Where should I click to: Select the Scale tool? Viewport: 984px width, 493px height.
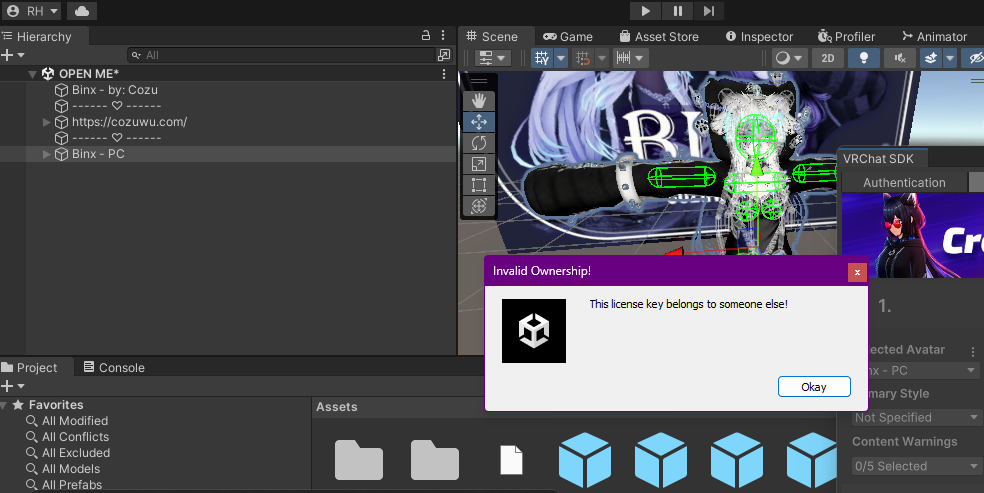[x=479, y=164]
